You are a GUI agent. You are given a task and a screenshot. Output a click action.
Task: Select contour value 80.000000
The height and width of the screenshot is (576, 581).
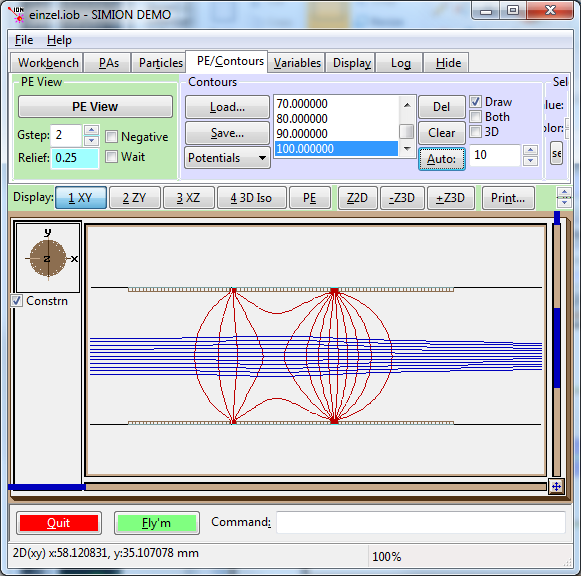click(336, 119)
